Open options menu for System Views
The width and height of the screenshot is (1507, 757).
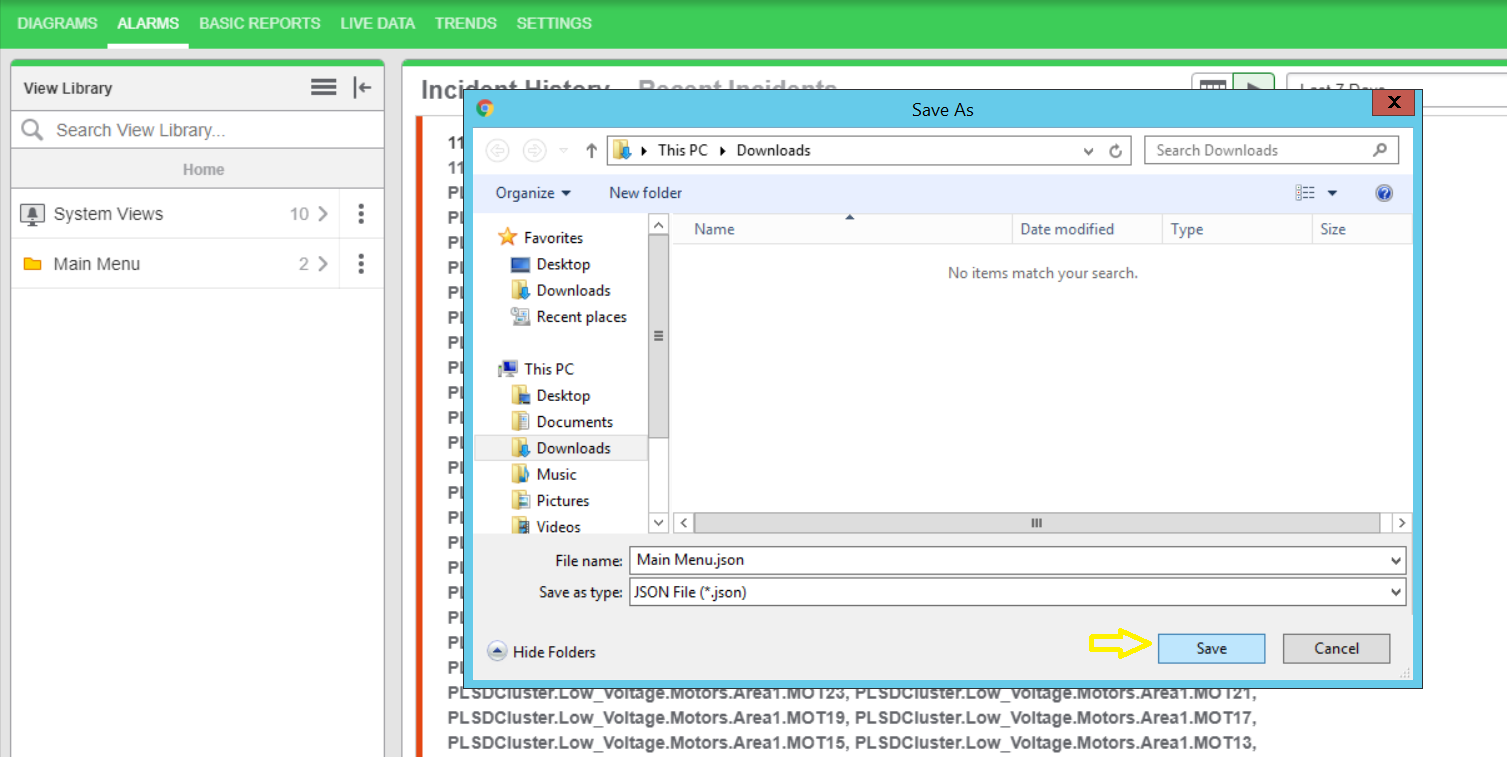pos(361,214)
